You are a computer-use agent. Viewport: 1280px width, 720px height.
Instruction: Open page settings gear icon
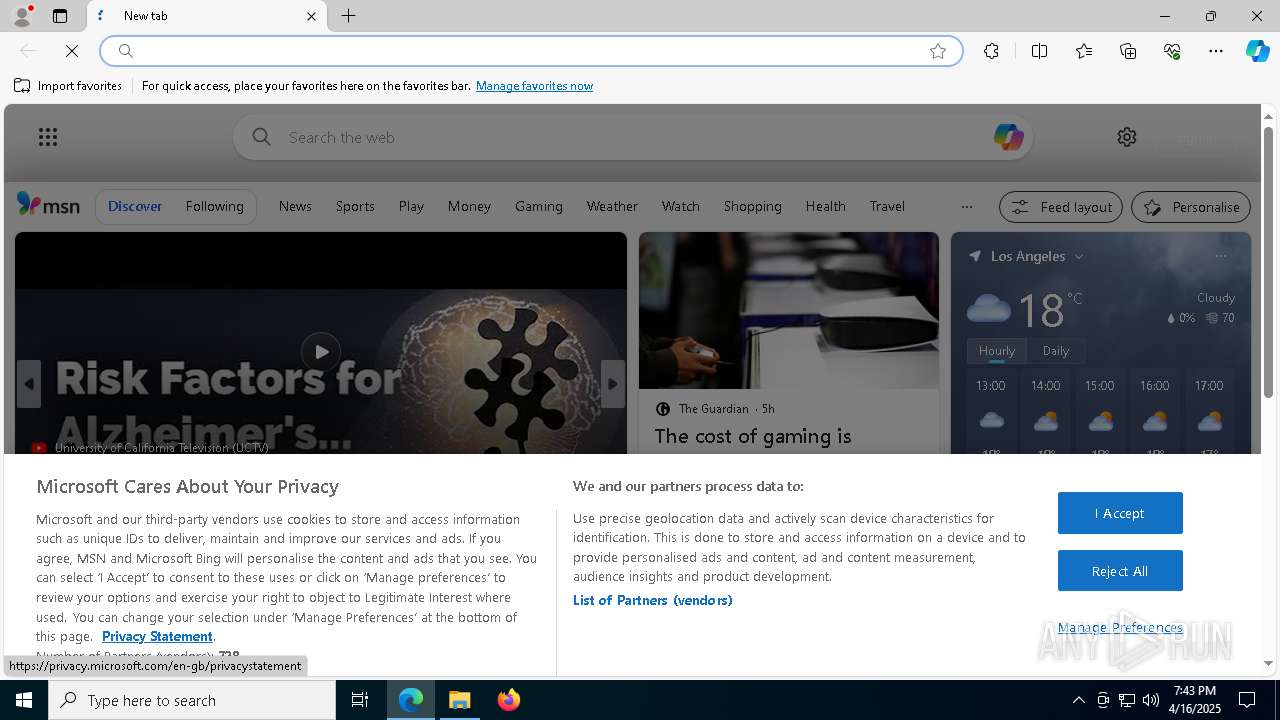(1127, 137)
